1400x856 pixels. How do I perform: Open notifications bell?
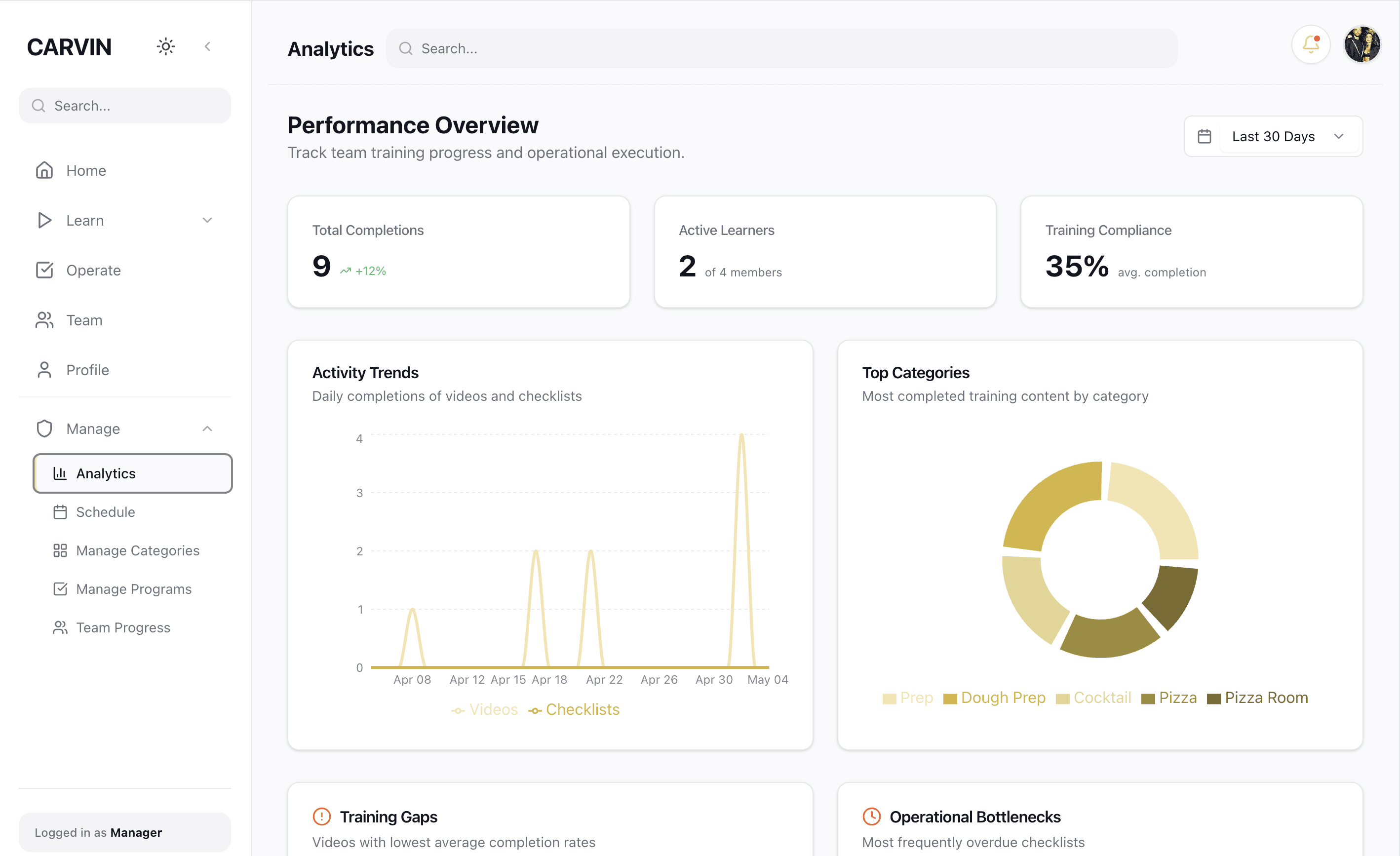(1311, 44)
